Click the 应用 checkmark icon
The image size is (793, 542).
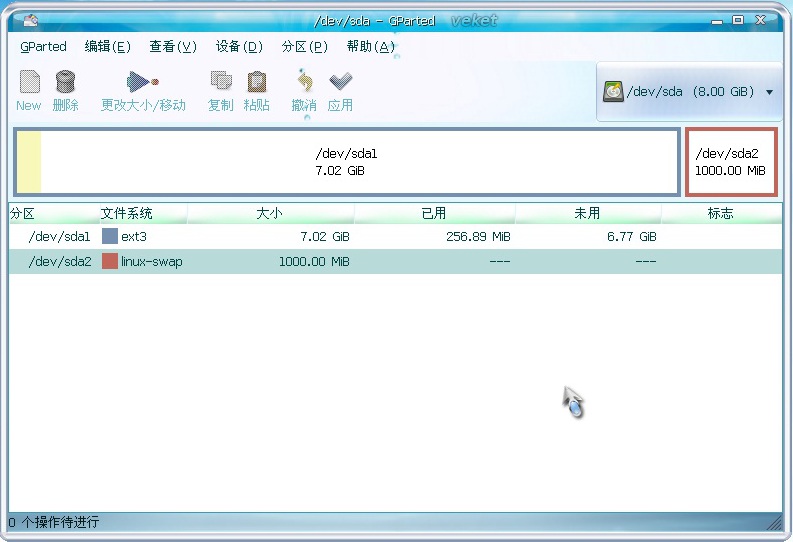pos(340,81)
